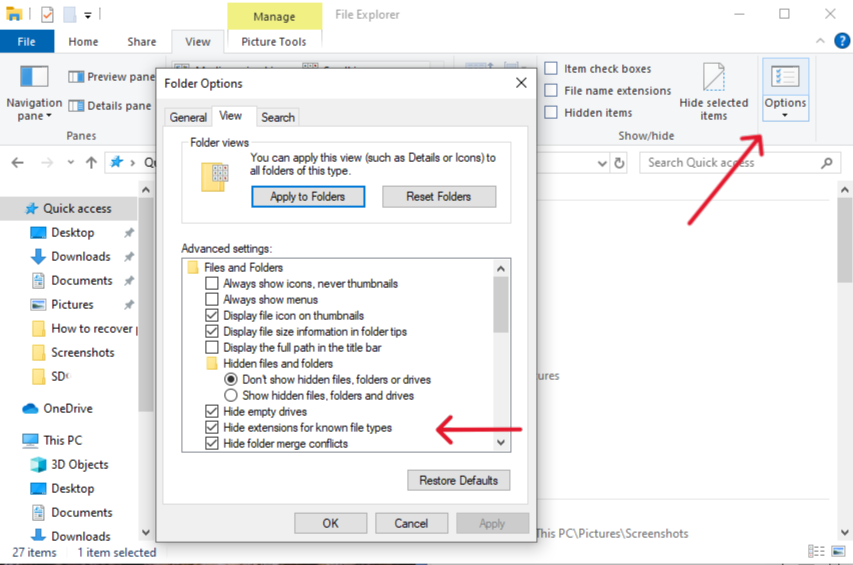
Task: Uncheck Hide folder merge conflicts
Action: (212, 443)
